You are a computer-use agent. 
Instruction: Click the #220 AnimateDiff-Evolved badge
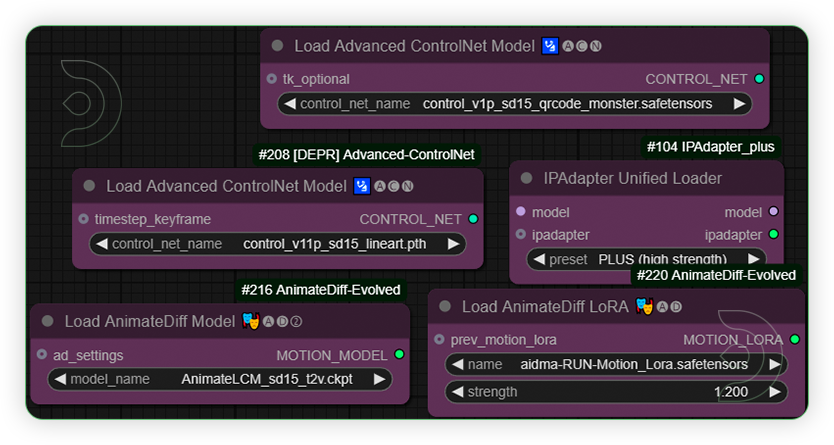click(716, 275)
